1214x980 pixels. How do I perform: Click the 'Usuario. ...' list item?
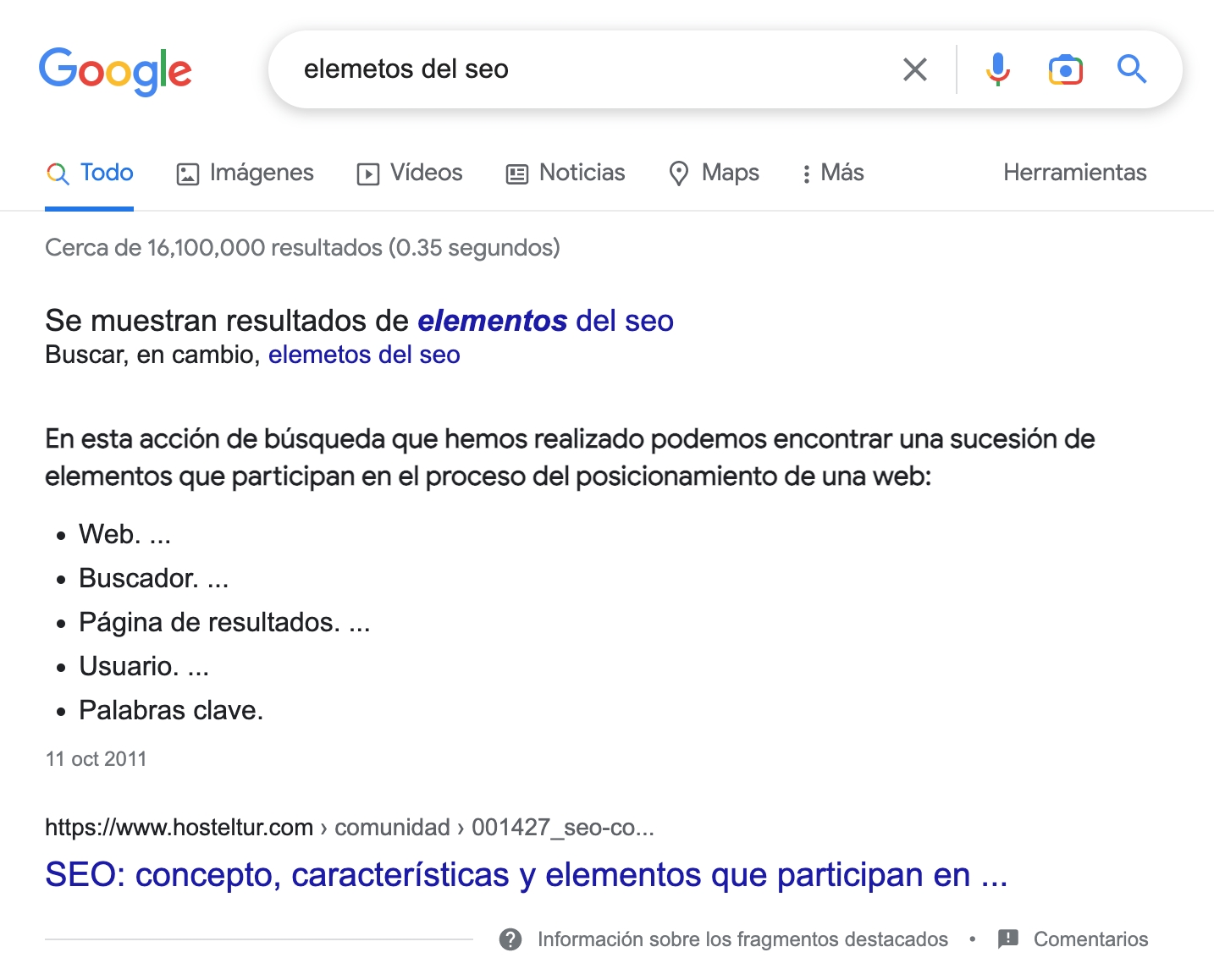144,666
